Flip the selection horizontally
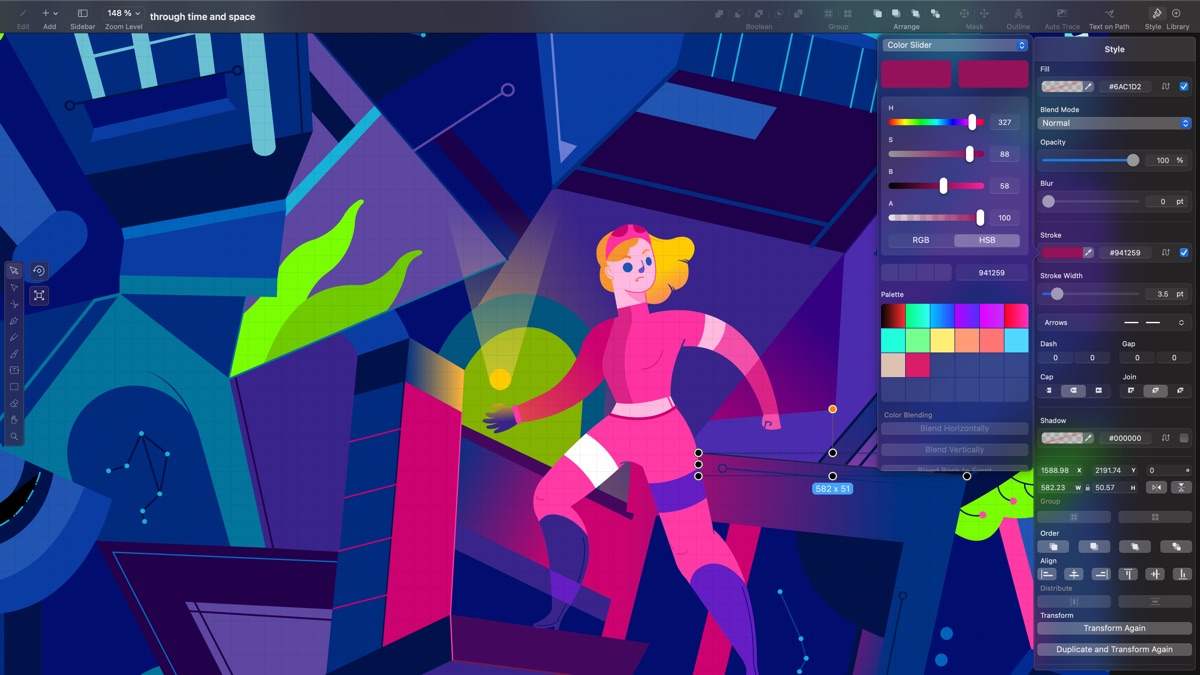 tap(1157, 487)
